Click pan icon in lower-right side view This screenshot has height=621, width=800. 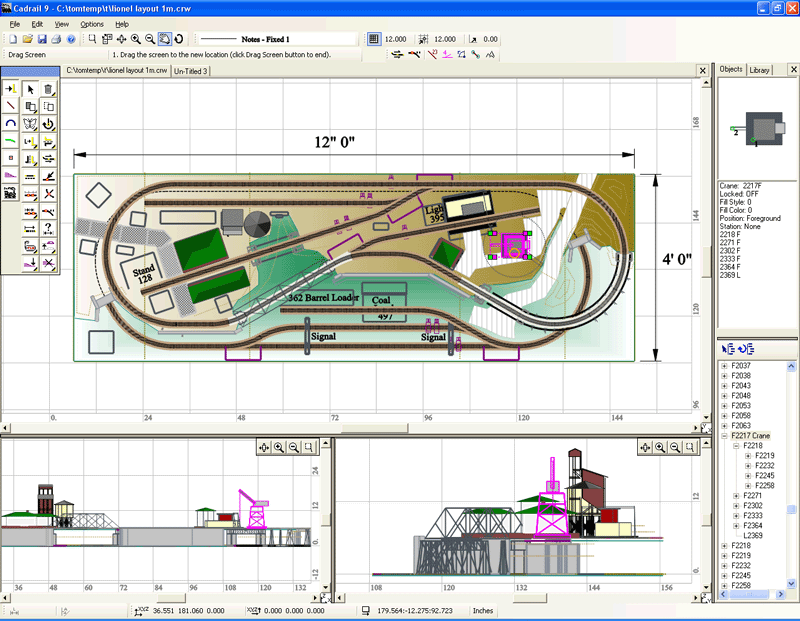645,448
